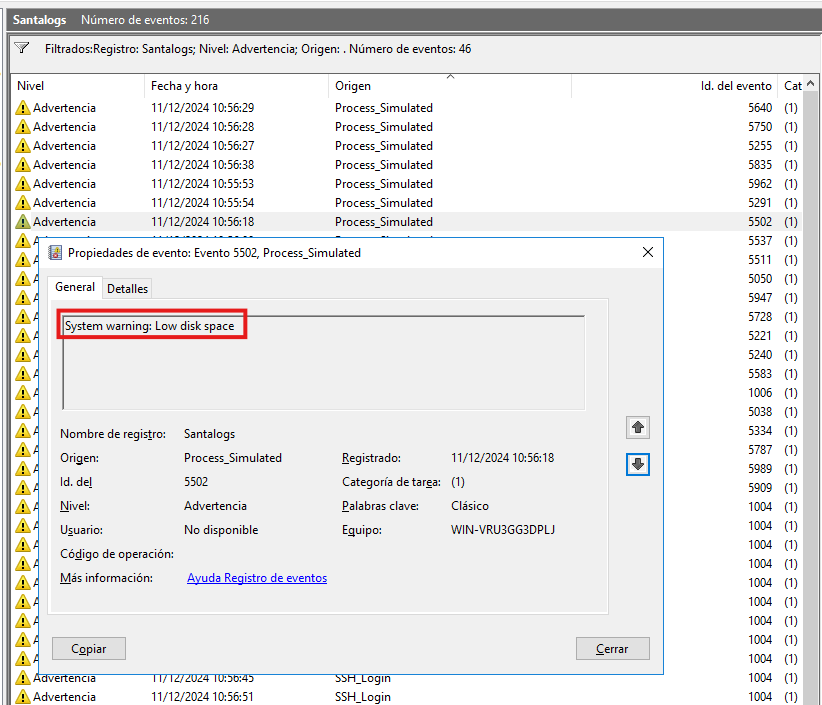This screenshot has width=822, height=705.
Task: Click the list scrollbar up arrow
Action: (810, 84)
